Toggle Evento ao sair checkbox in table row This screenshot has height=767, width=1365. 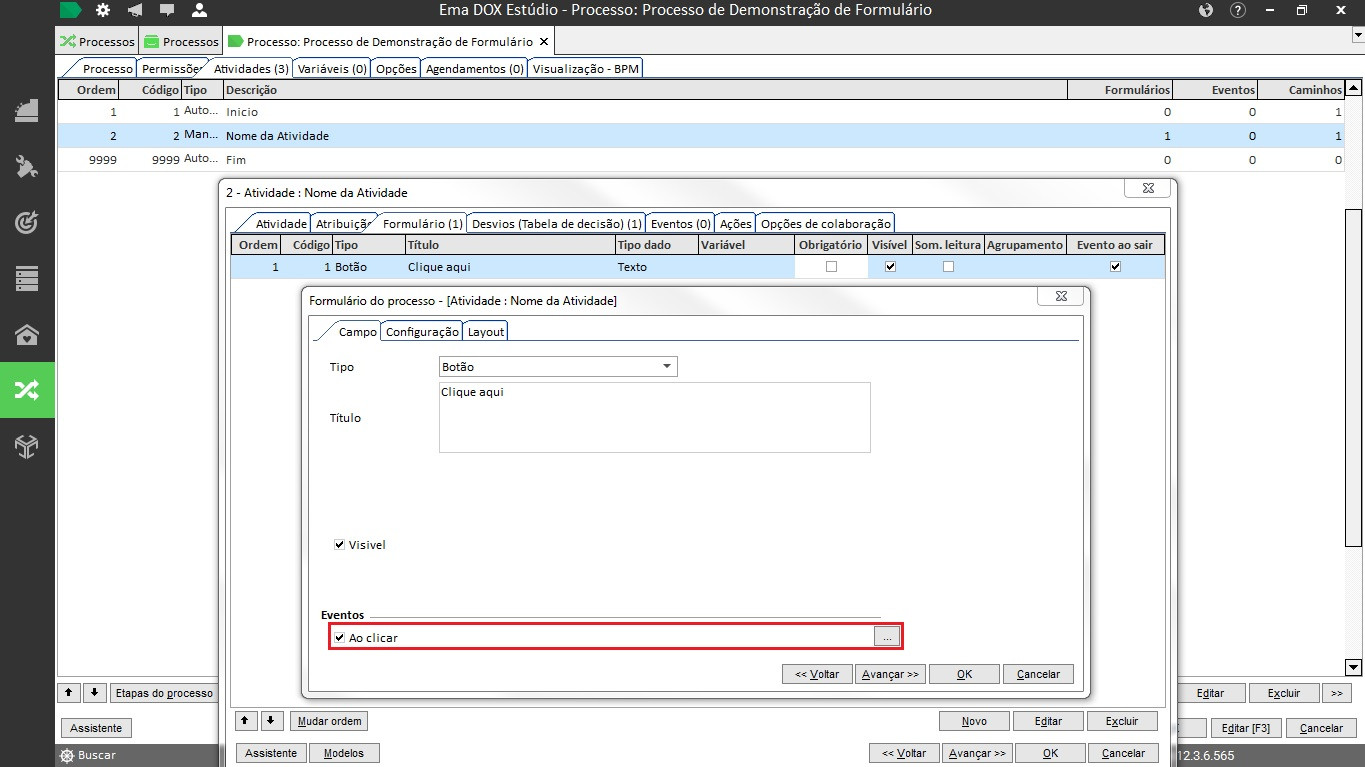pyautogui.click(x=1116, y=267)
